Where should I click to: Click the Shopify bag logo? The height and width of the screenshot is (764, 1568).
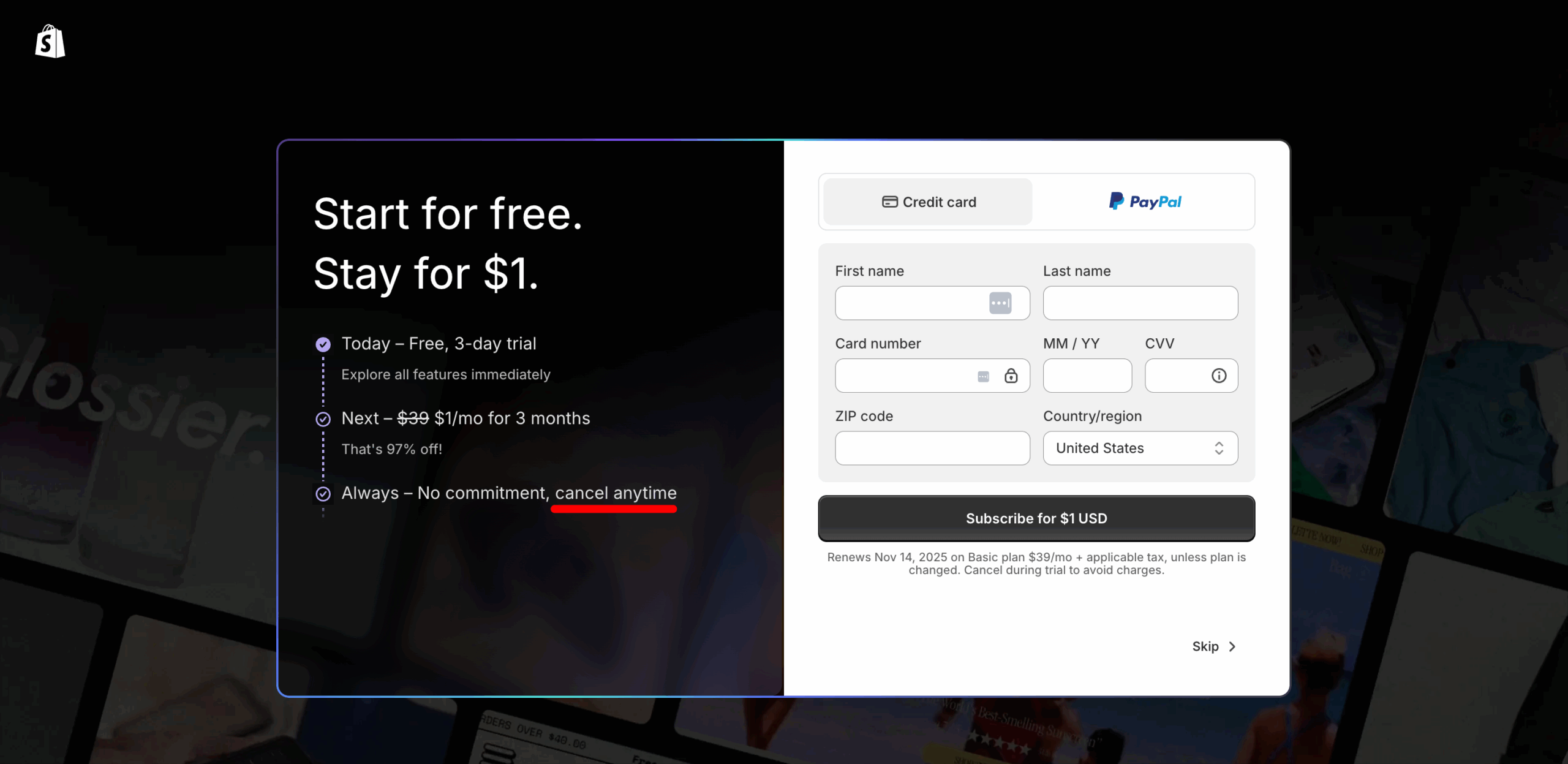click(x=50, y=42)
